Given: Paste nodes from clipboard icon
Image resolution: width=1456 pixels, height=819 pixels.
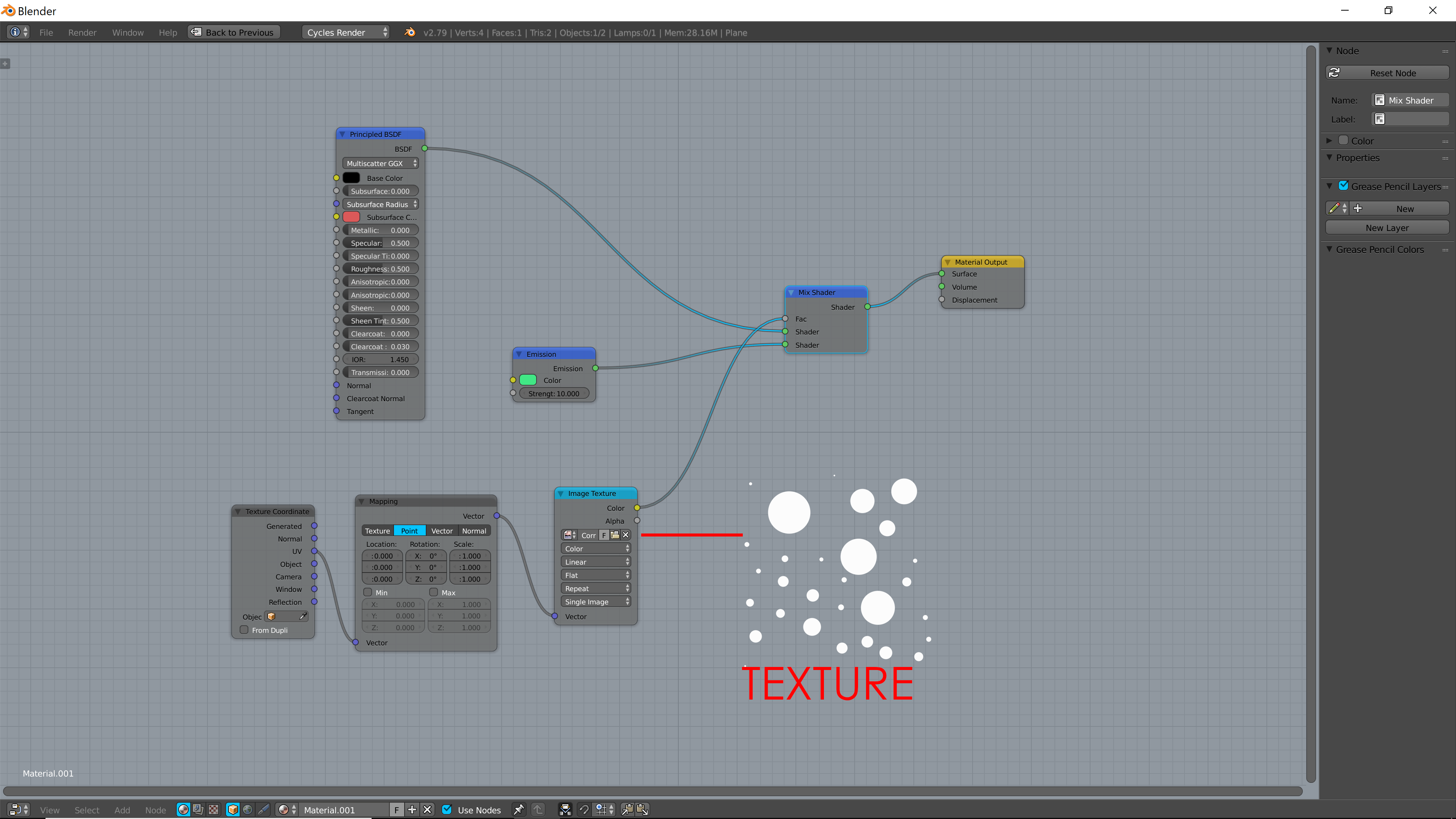Looking at the screenshot, I should click(x=642, y=810).
